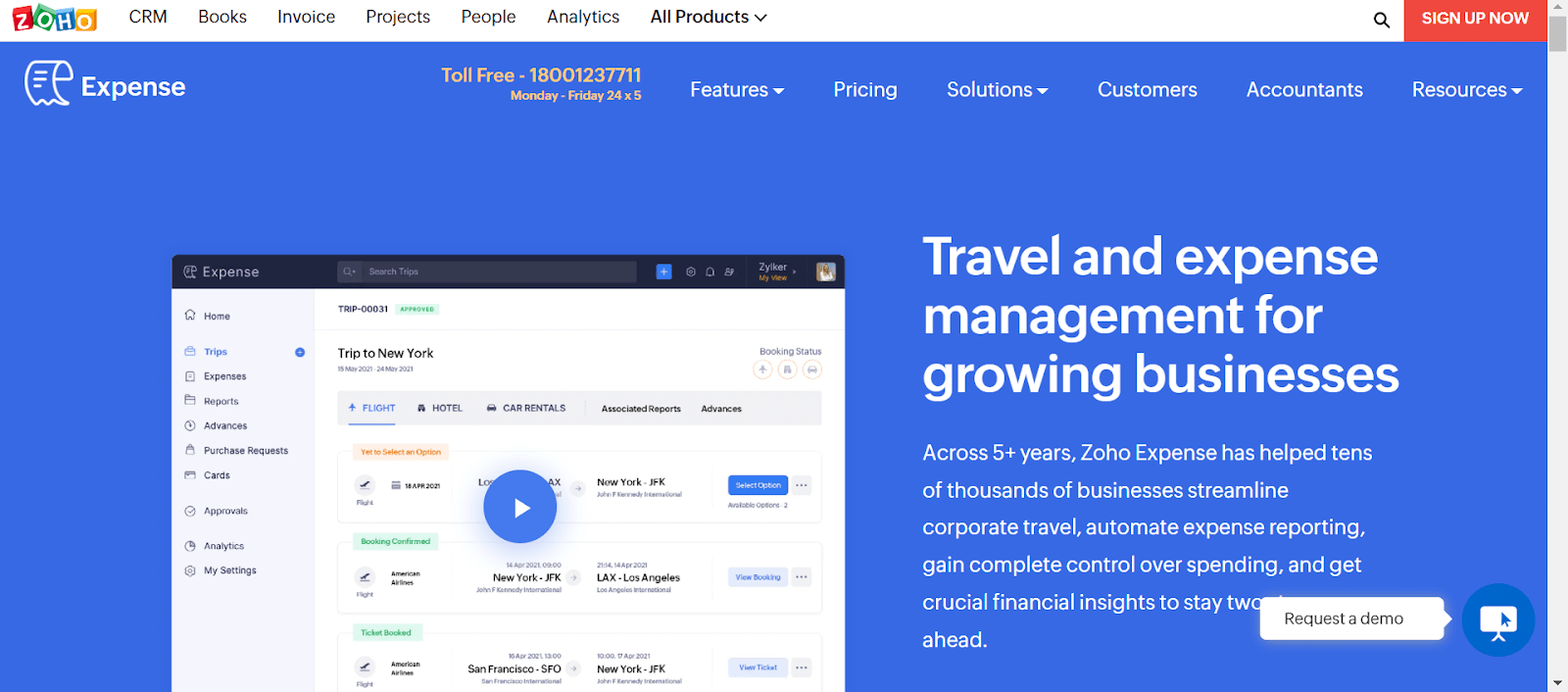Click the Ticket Booked label
1568x692 pixels.
click(386, 632)
